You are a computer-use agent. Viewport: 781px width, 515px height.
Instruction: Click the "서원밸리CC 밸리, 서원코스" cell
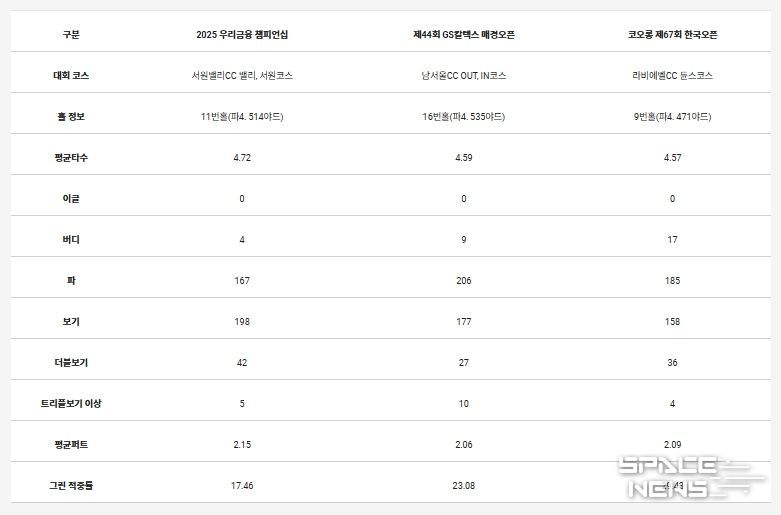(242, 76)
